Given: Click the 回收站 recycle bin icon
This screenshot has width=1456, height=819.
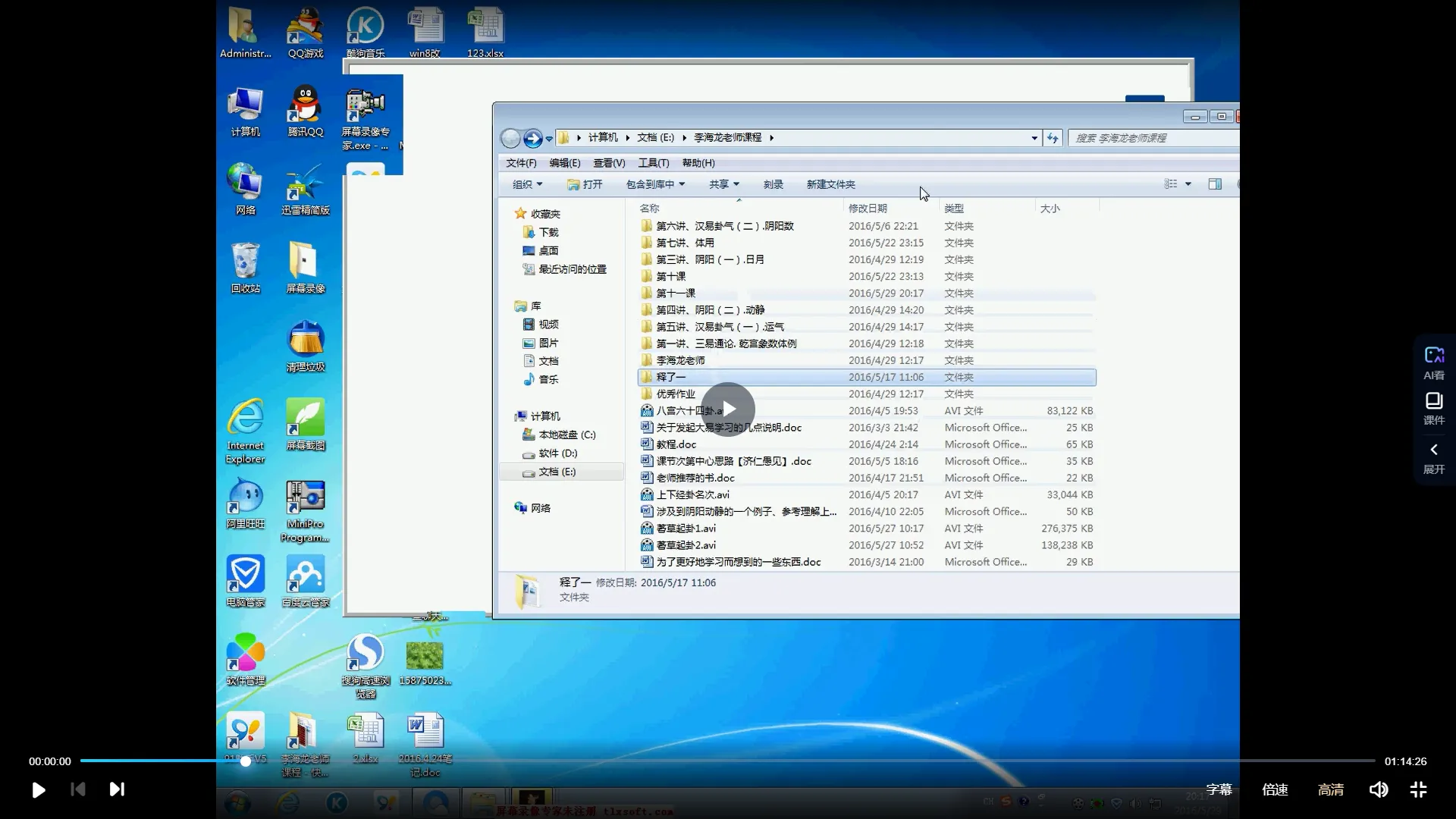Looking at the screenshot, I should tap(245, 268).
